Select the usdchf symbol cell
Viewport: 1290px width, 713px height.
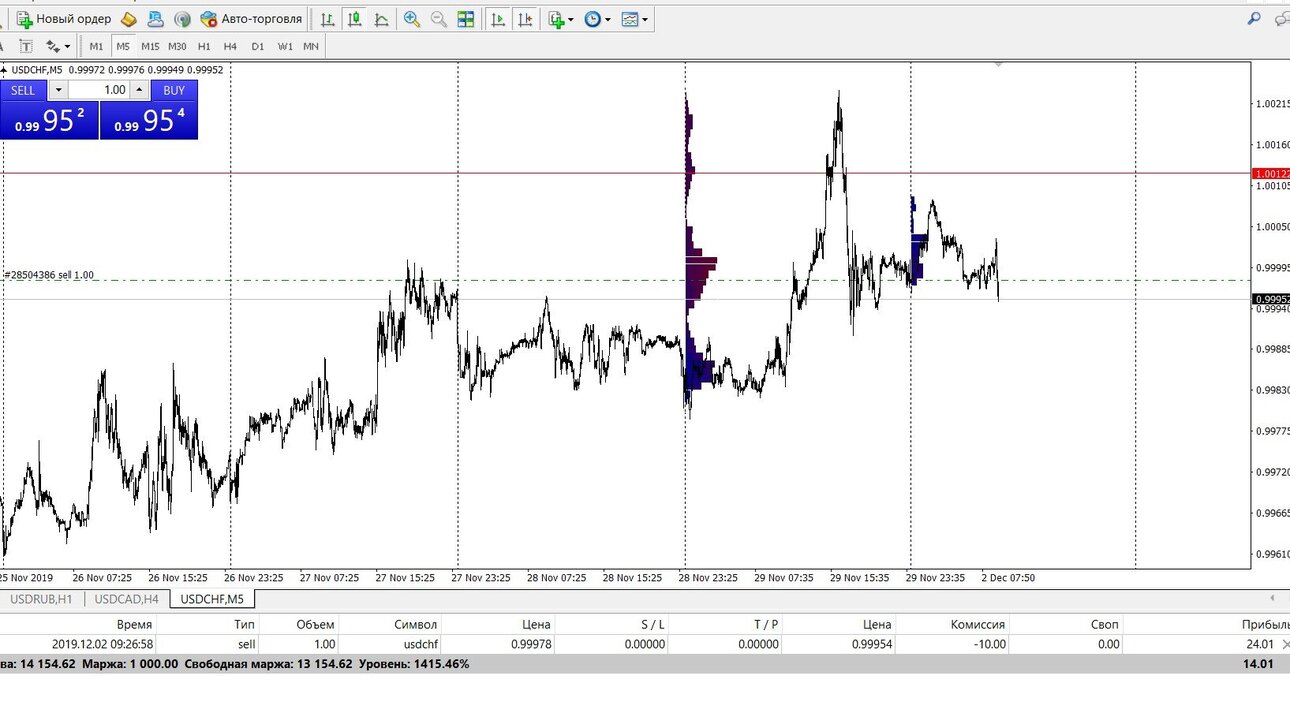click(421, 645)
